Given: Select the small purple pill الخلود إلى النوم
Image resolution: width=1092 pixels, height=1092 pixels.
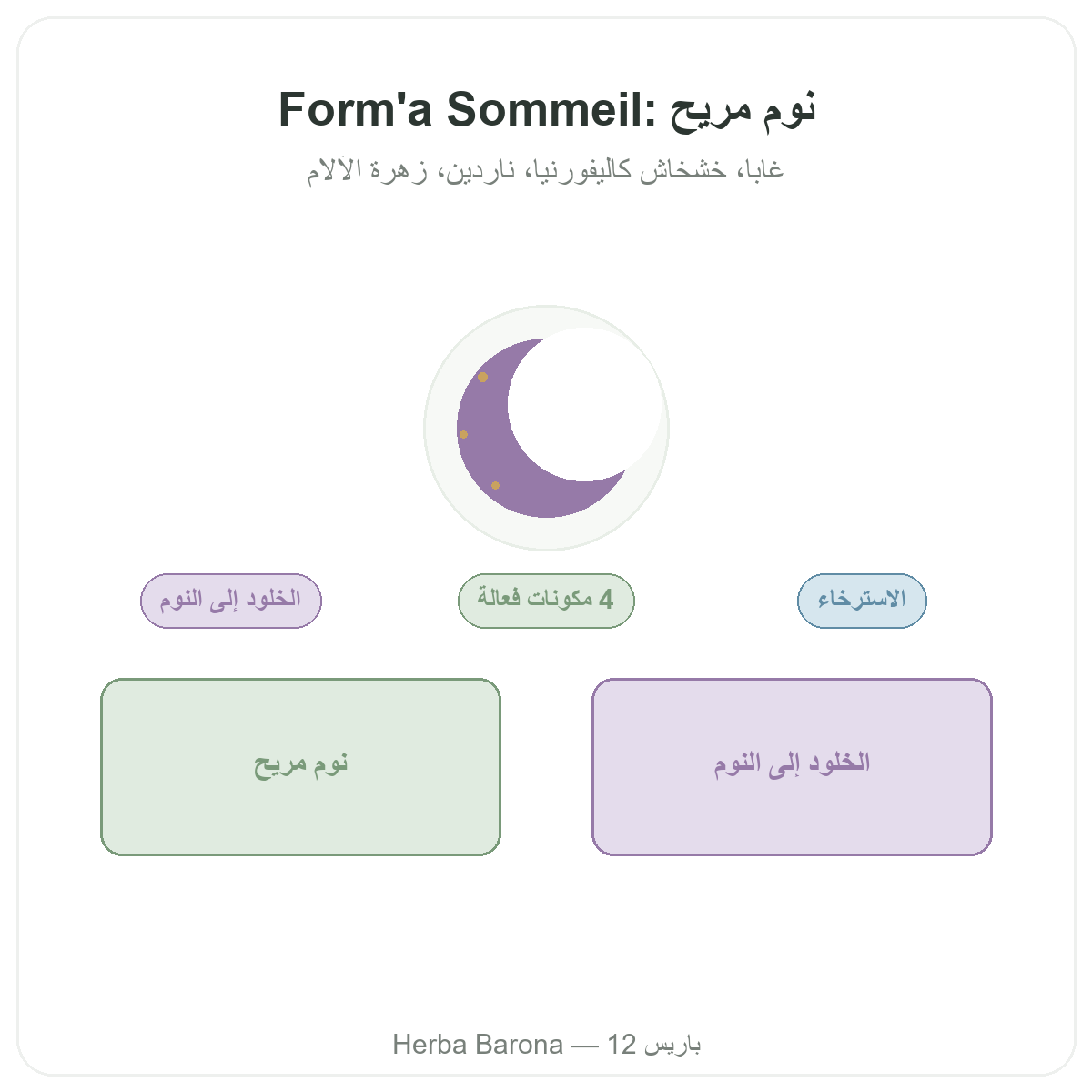Looking at the screenshot, I should point(231,601).
